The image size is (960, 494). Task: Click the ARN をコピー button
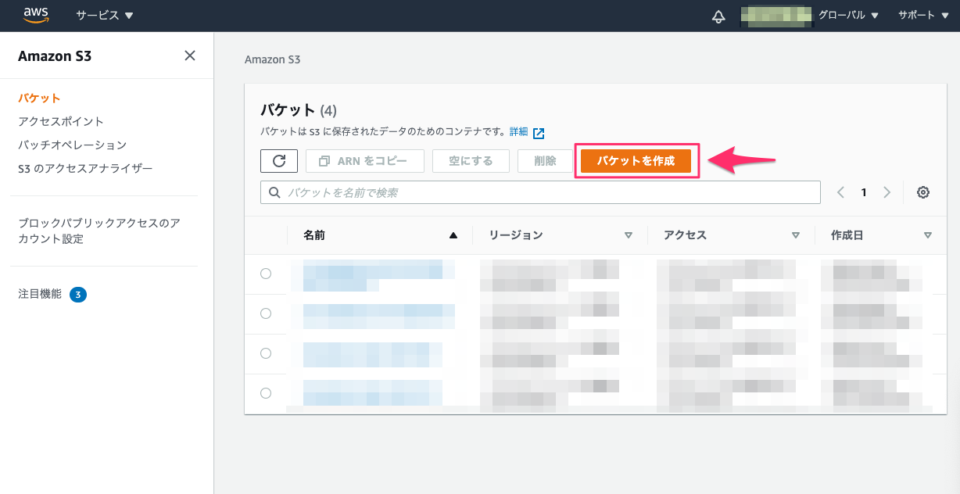[x=365, y=161]
